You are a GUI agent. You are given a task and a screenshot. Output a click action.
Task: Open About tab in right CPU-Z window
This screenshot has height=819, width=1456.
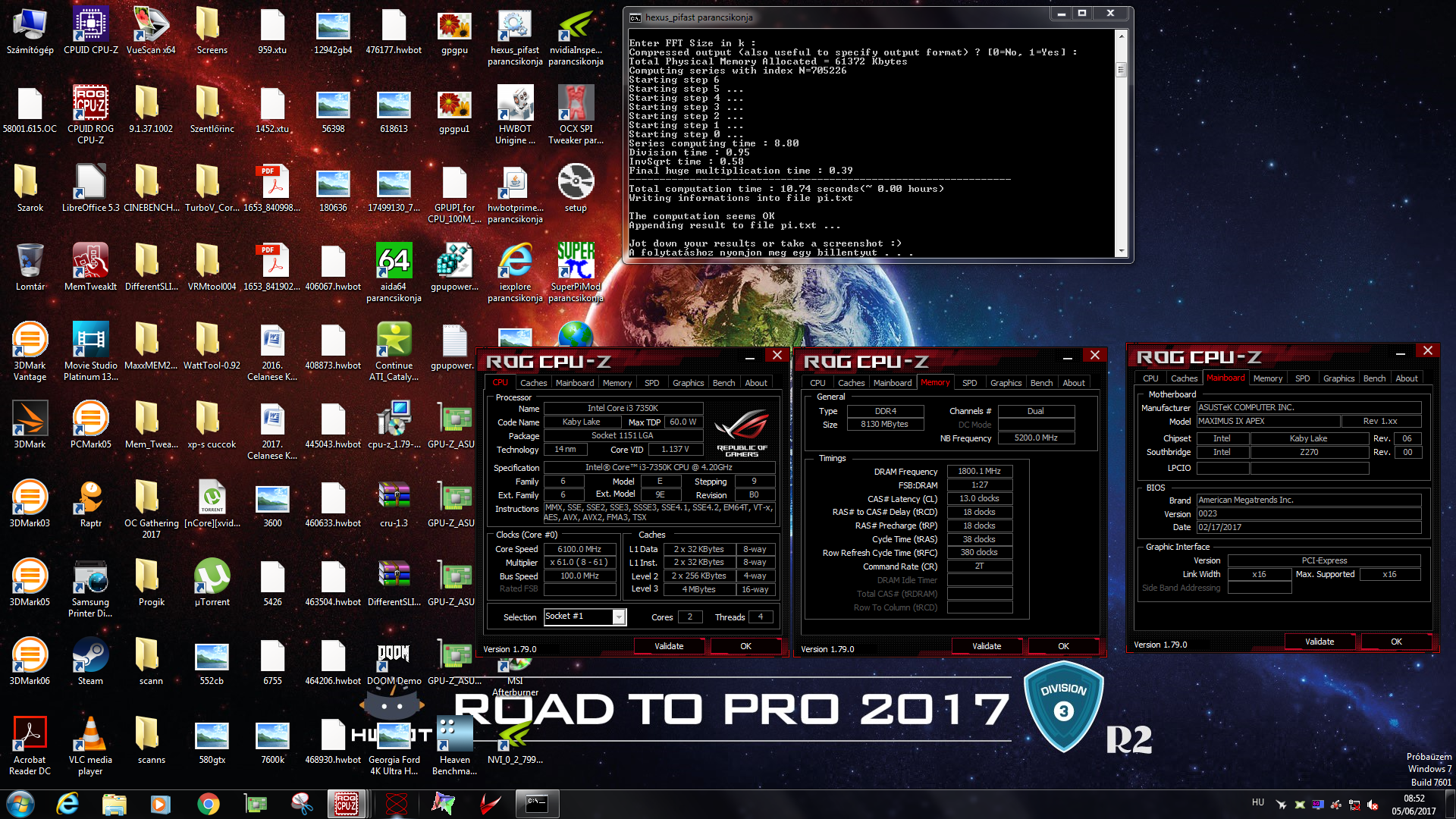tap(1406, 378)
